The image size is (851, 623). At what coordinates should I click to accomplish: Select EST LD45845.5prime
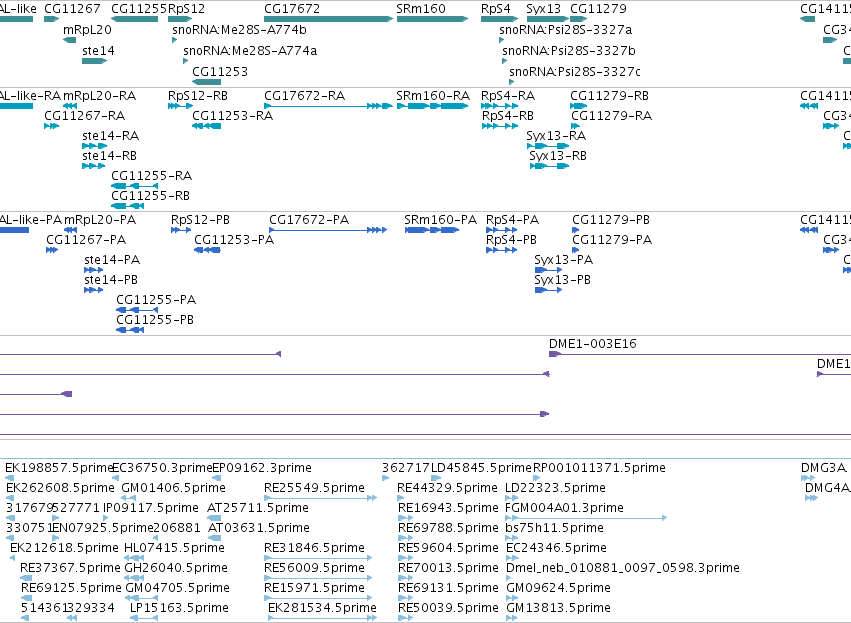(x=481, y=468)
